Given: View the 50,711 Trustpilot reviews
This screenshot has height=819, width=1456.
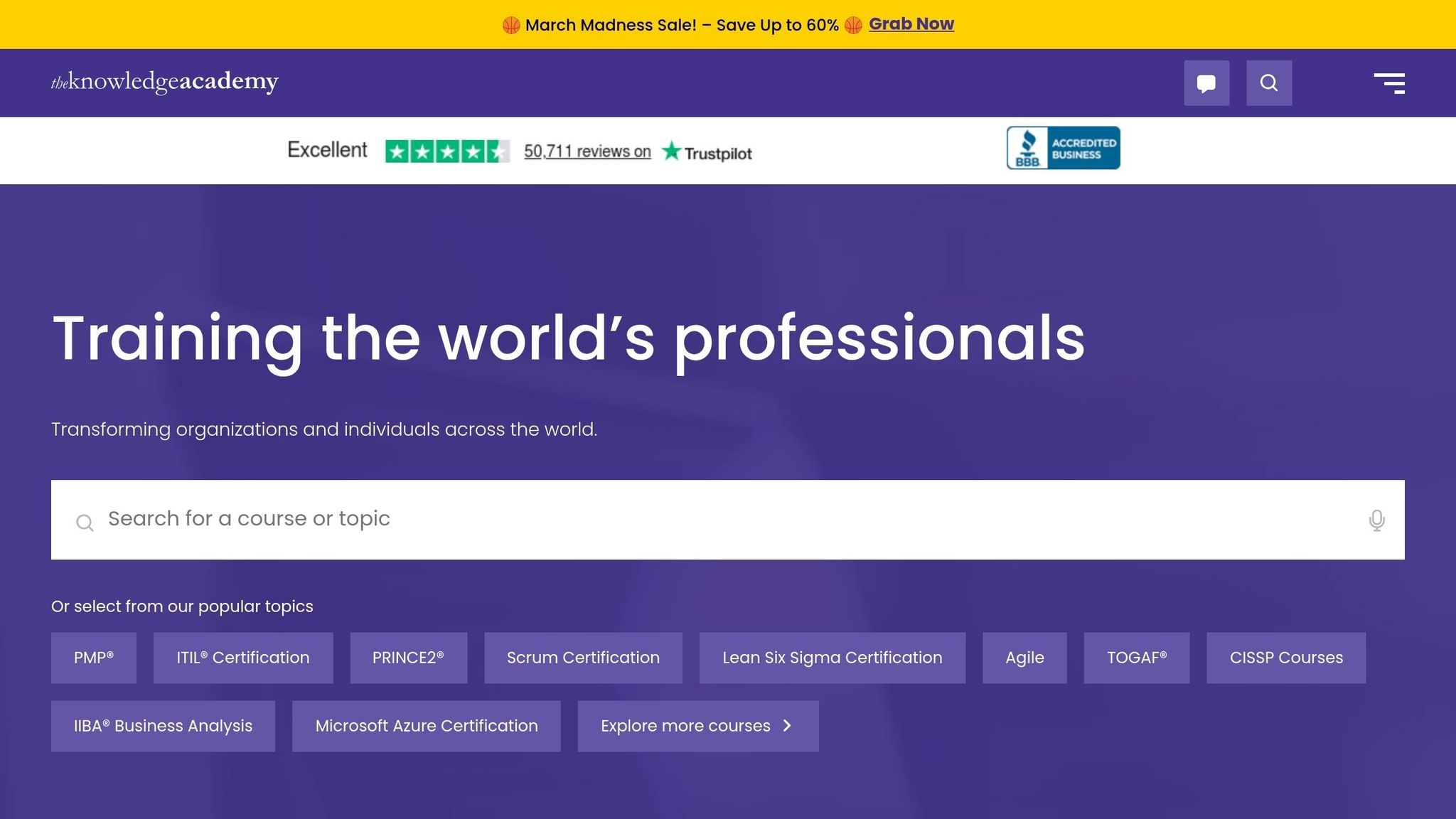Looking at the screenshot, I should click(587, 151).
